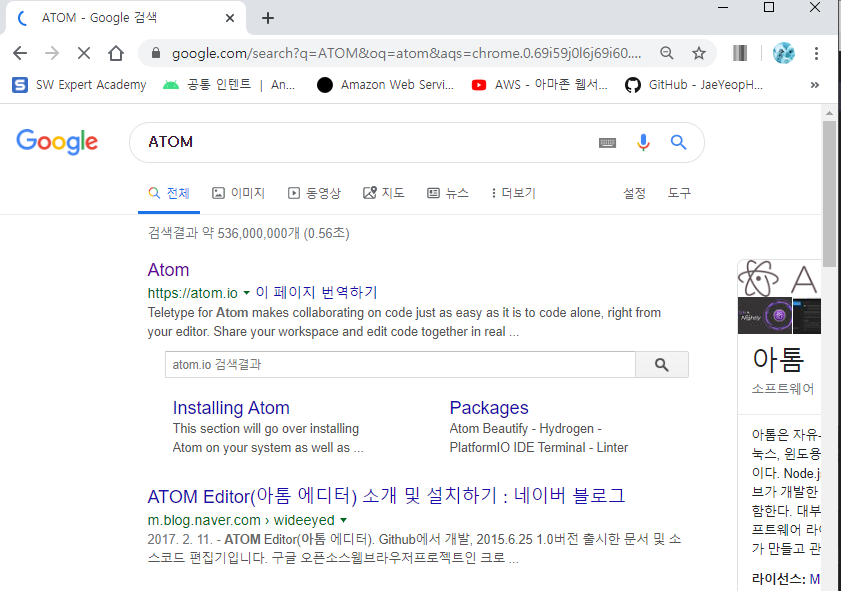Screen dimensions: 841x591
Task: Click the forward navigation arrow
Action: click(x=52, y=53)
